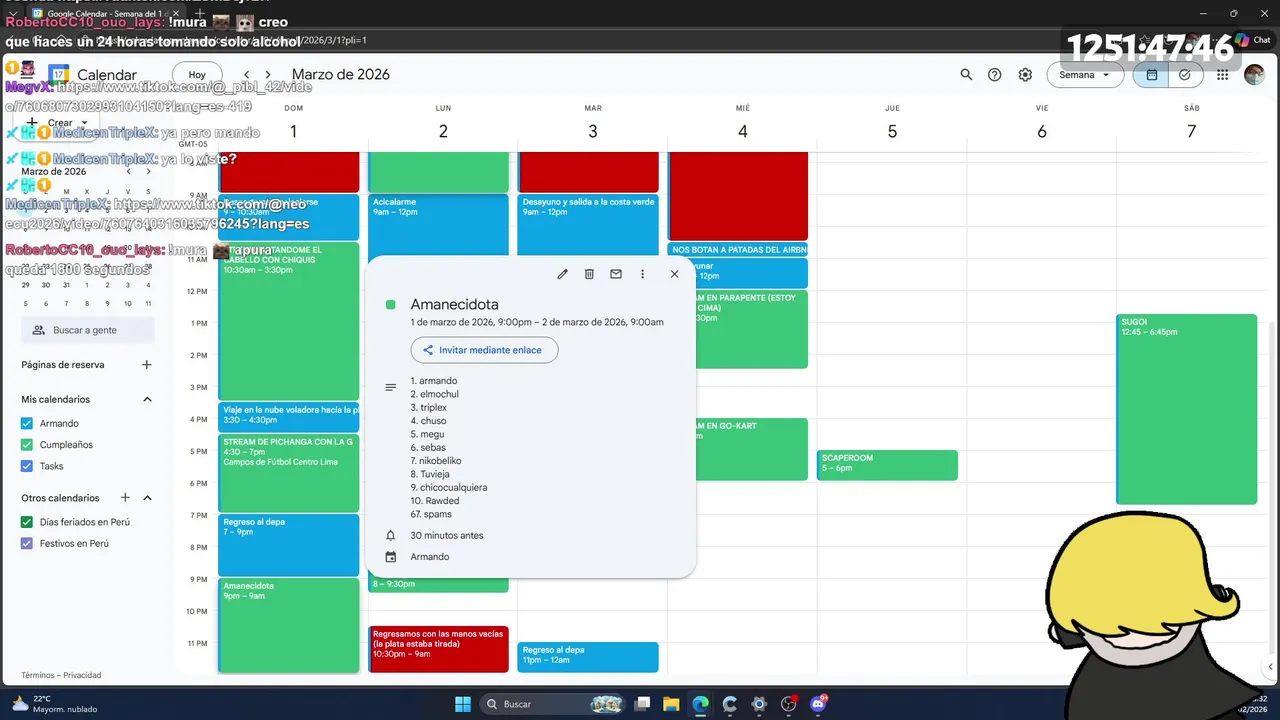
Task: Select day 2 in the week header
Action: [x=443, y=131]
